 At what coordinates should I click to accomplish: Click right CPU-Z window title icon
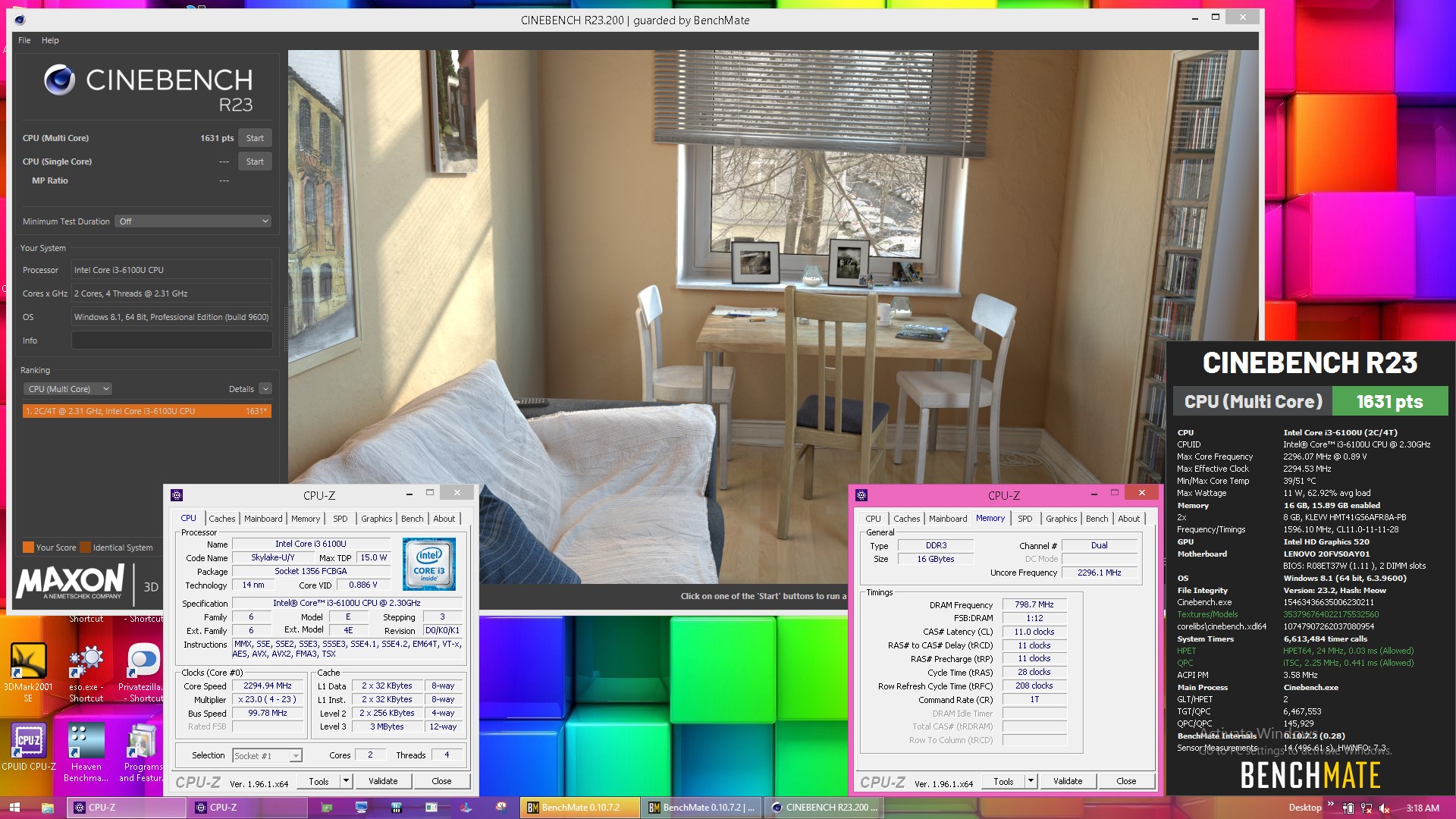point(861,495)
